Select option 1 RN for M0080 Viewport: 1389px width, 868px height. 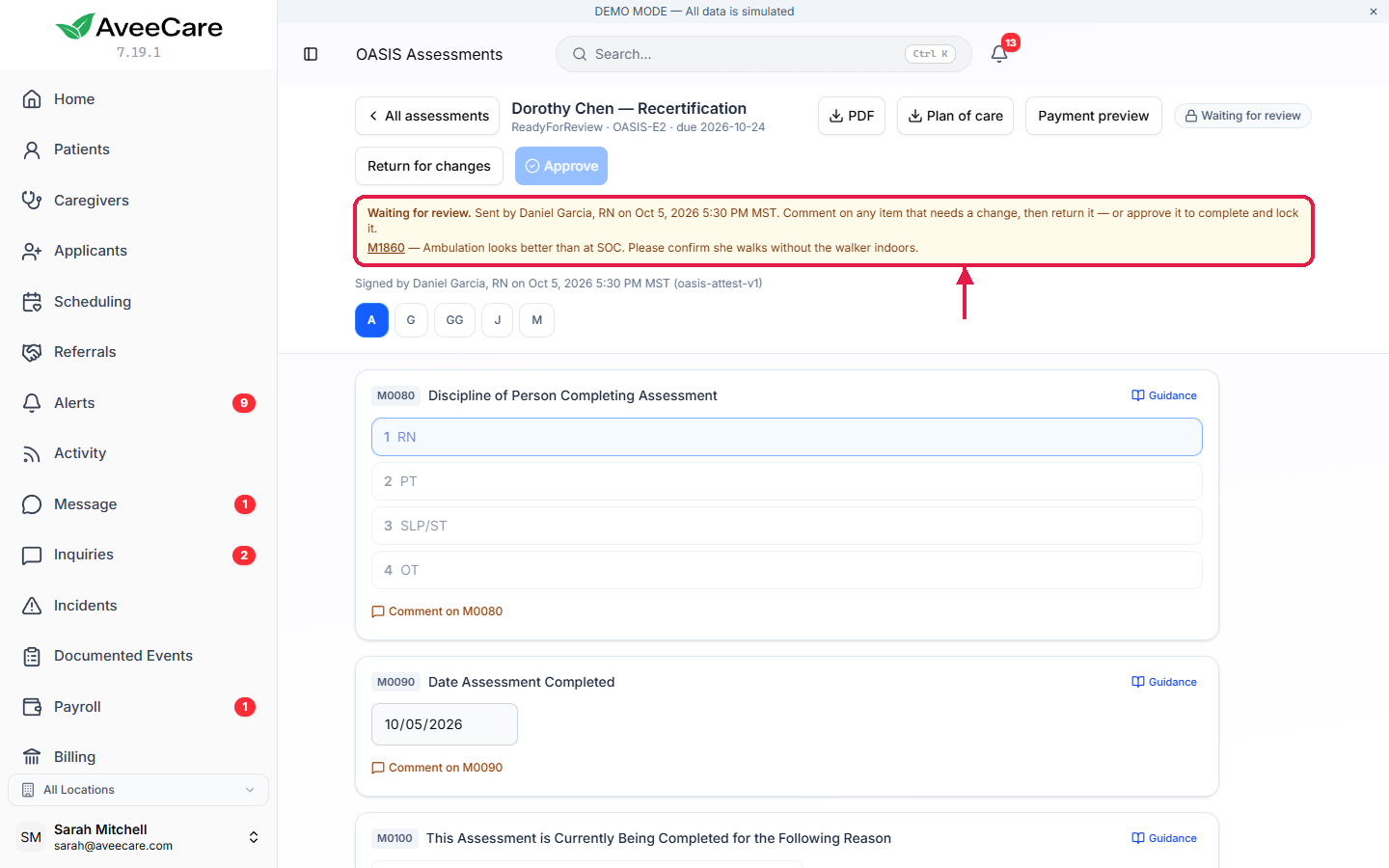(787, 437)
